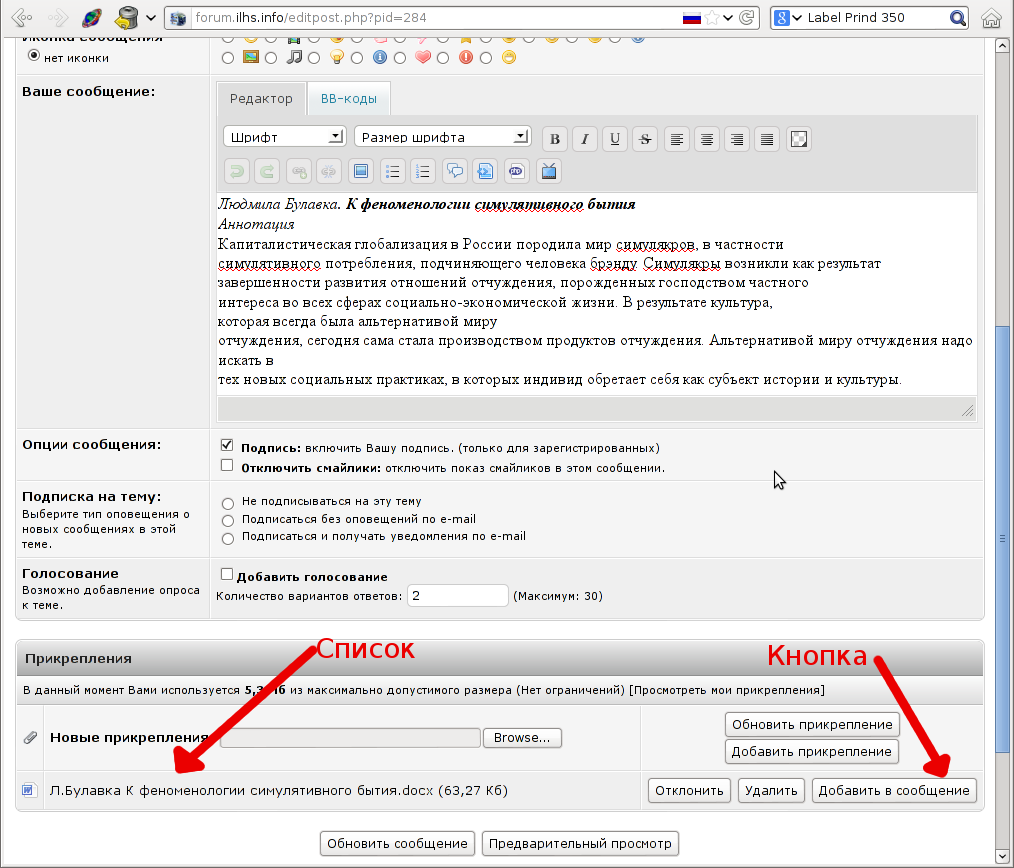Switch to the Редактор tab

point(261,99)
